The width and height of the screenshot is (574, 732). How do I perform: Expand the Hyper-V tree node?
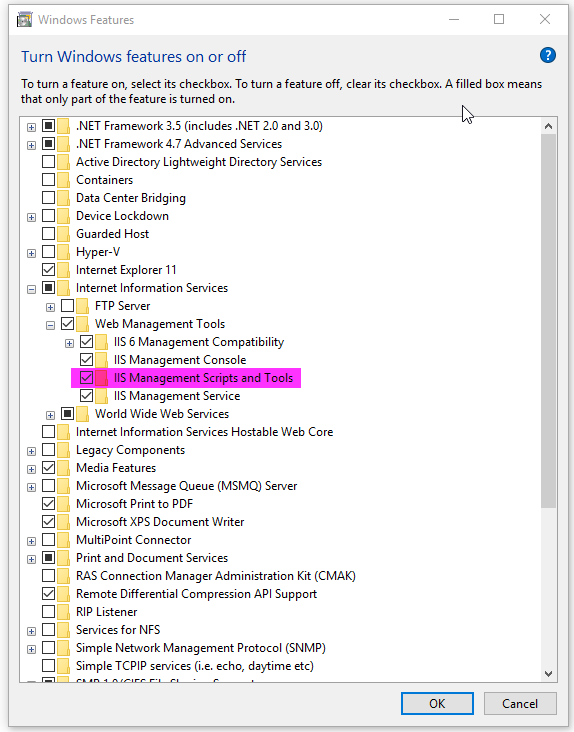(x=31, y=253)
